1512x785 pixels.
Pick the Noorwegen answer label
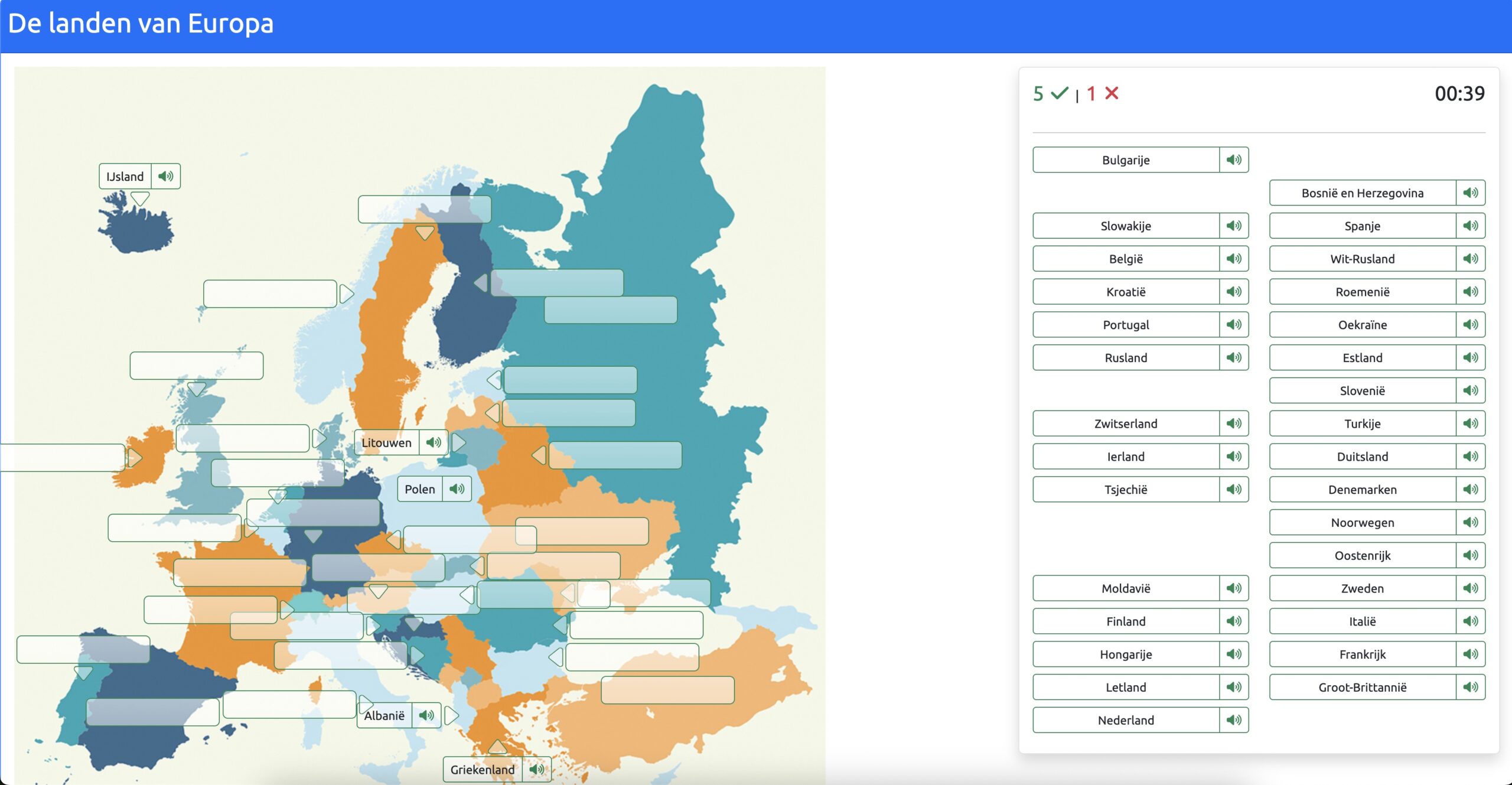click(1362, 523)
